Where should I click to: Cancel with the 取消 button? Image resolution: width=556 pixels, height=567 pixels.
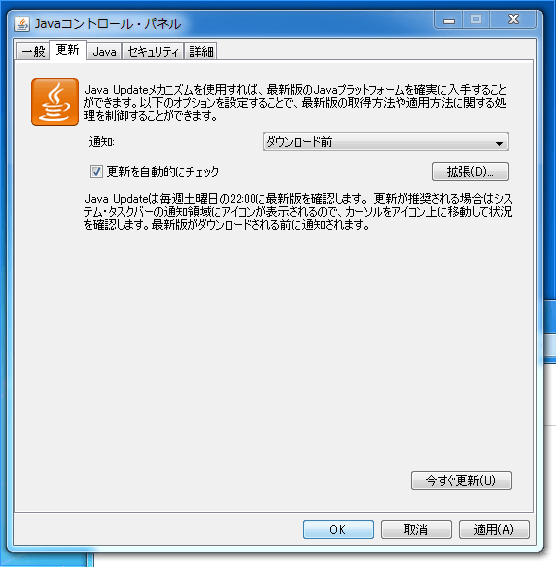click(416, 530)
